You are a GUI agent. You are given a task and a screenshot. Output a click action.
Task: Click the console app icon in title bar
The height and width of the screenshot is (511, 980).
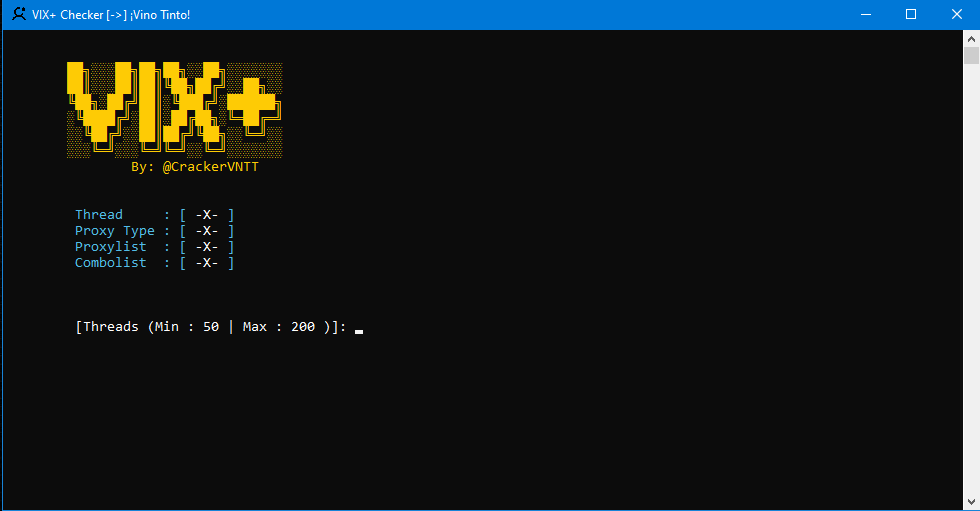(19, 14)
